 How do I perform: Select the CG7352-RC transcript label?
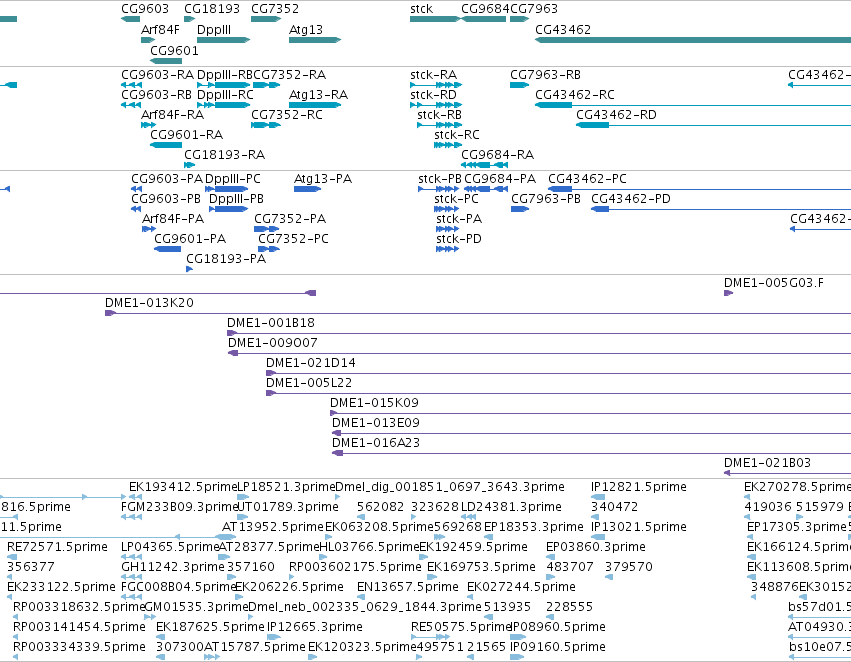[x=287, y=114]
